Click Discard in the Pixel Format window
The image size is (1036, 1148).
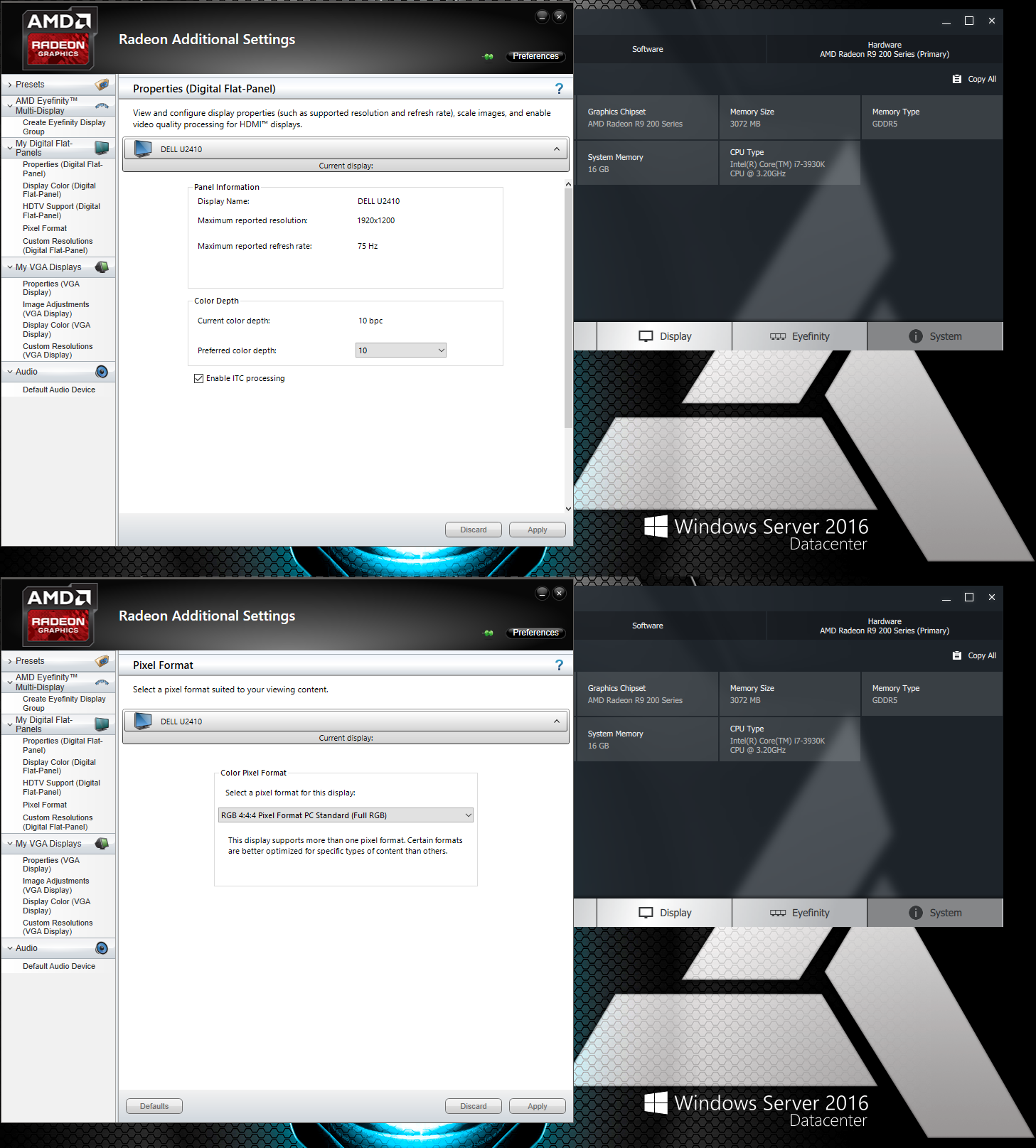pos(474,1106)
